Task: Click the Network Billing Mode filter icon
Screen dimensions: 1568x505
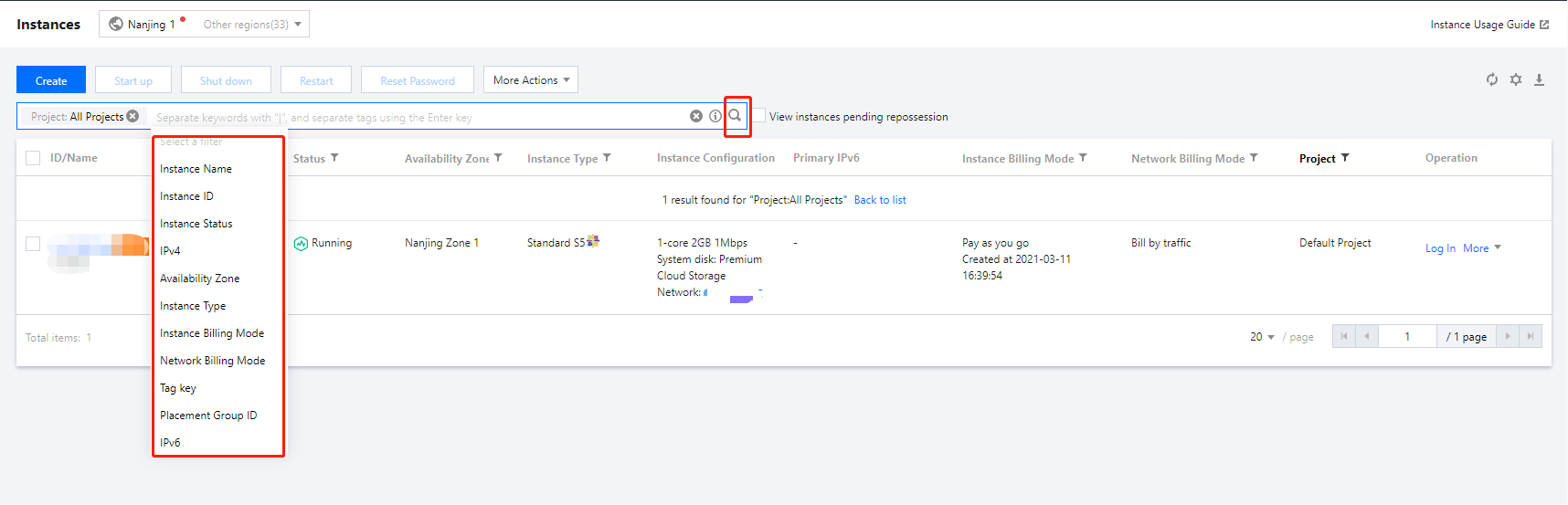Action: (1254, 158)
